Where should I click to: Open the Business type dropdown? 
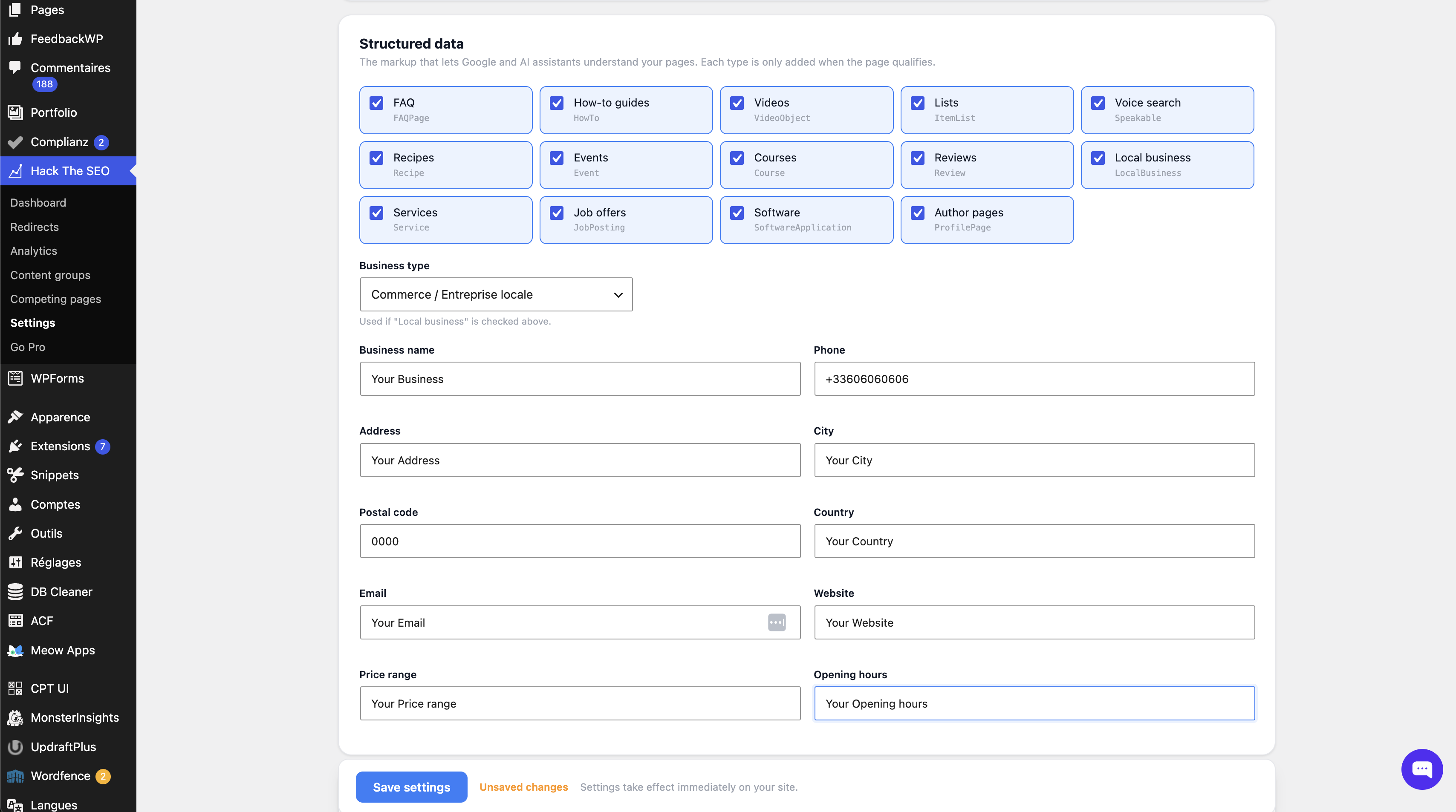496,294
